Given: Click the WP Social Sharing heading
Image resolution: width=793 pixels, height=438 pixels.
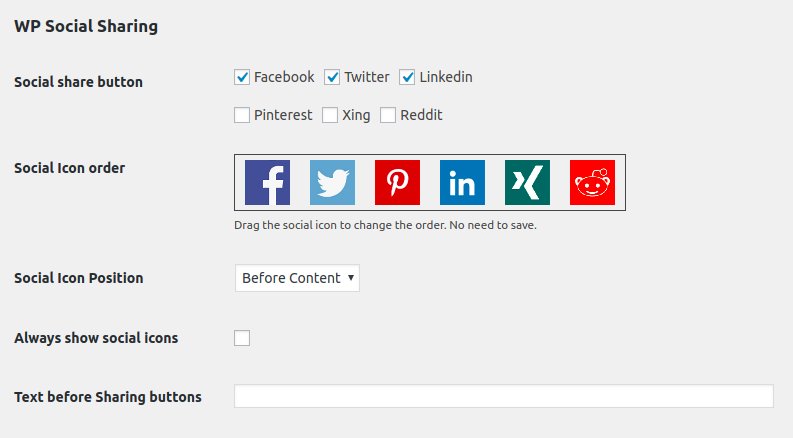Looking at the screenshot, I should (x=86, y=27).
